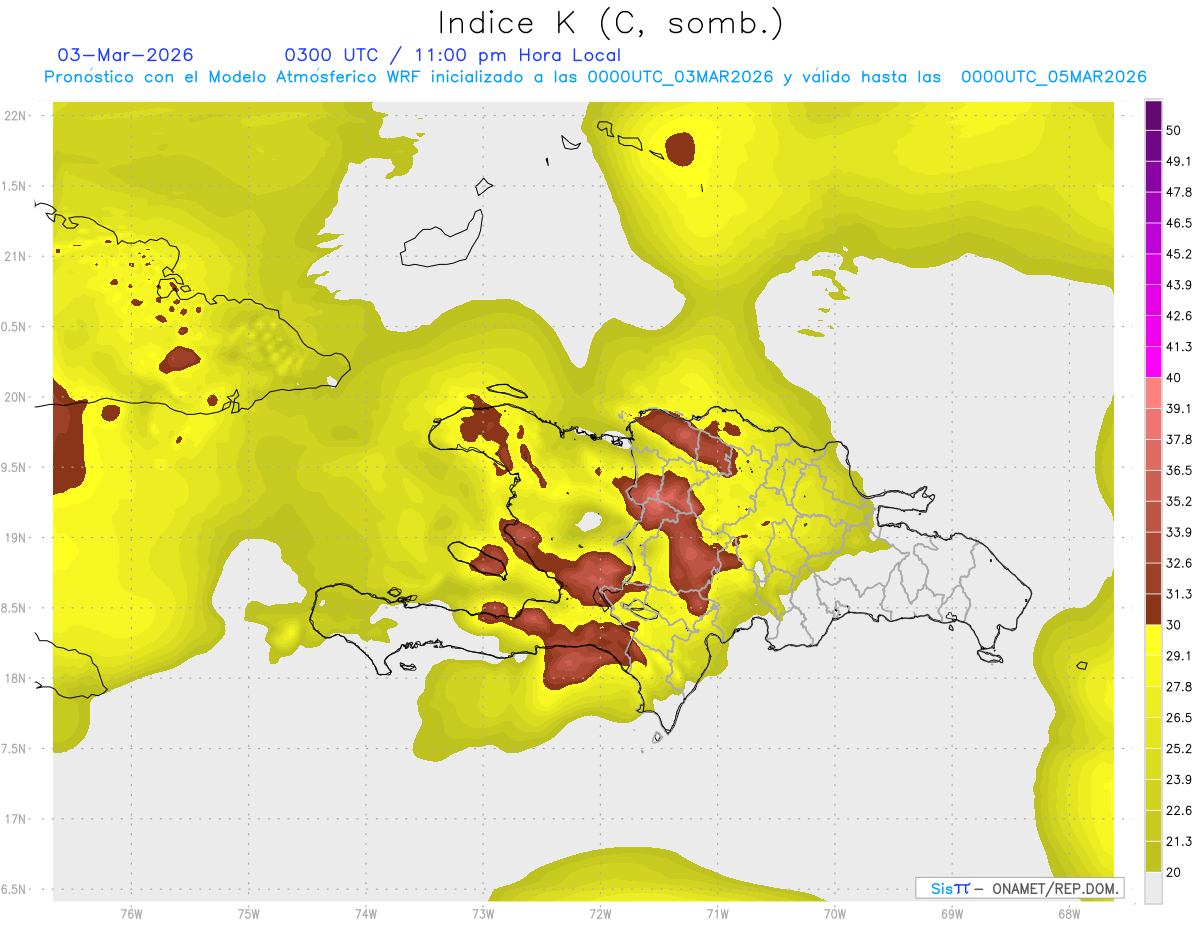This screenshot has height=927, width=1200.
Task: Pick the bright yellow swatch between 29.1 and 30
Action: point(1154,641)
